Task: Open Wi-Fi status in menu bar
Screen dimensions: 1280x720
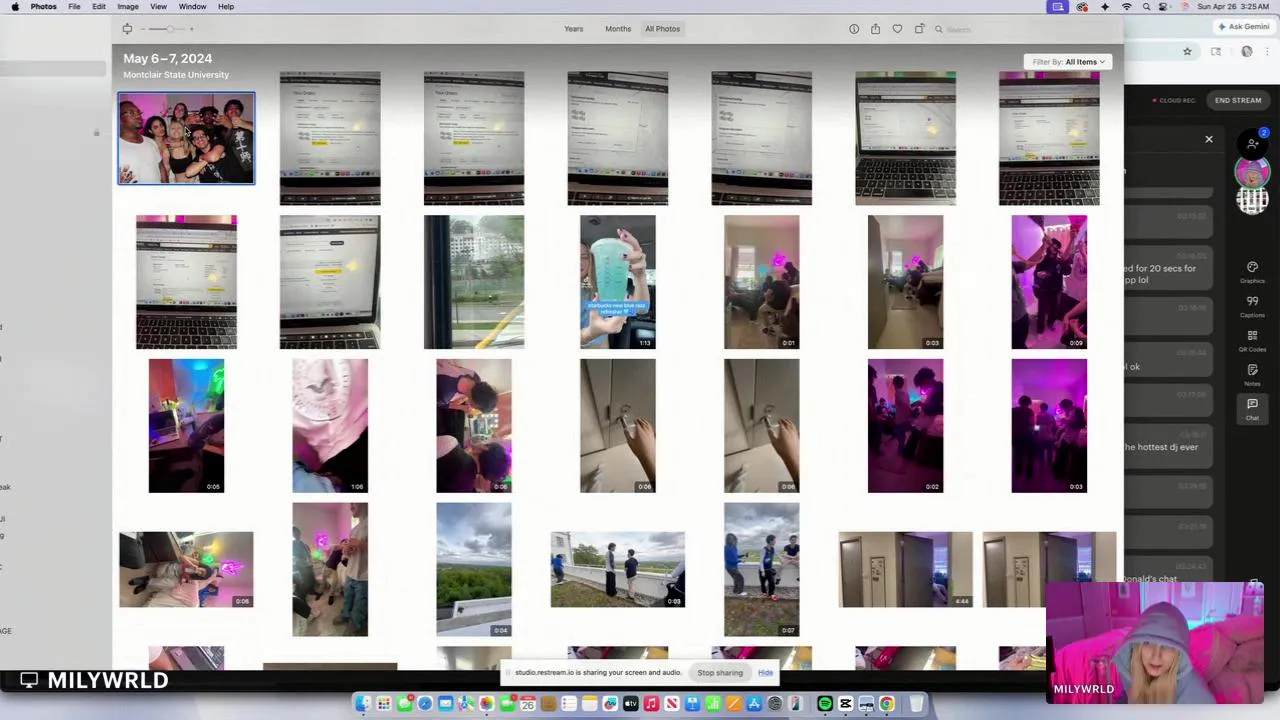Action: click(x=1127, y=7)
